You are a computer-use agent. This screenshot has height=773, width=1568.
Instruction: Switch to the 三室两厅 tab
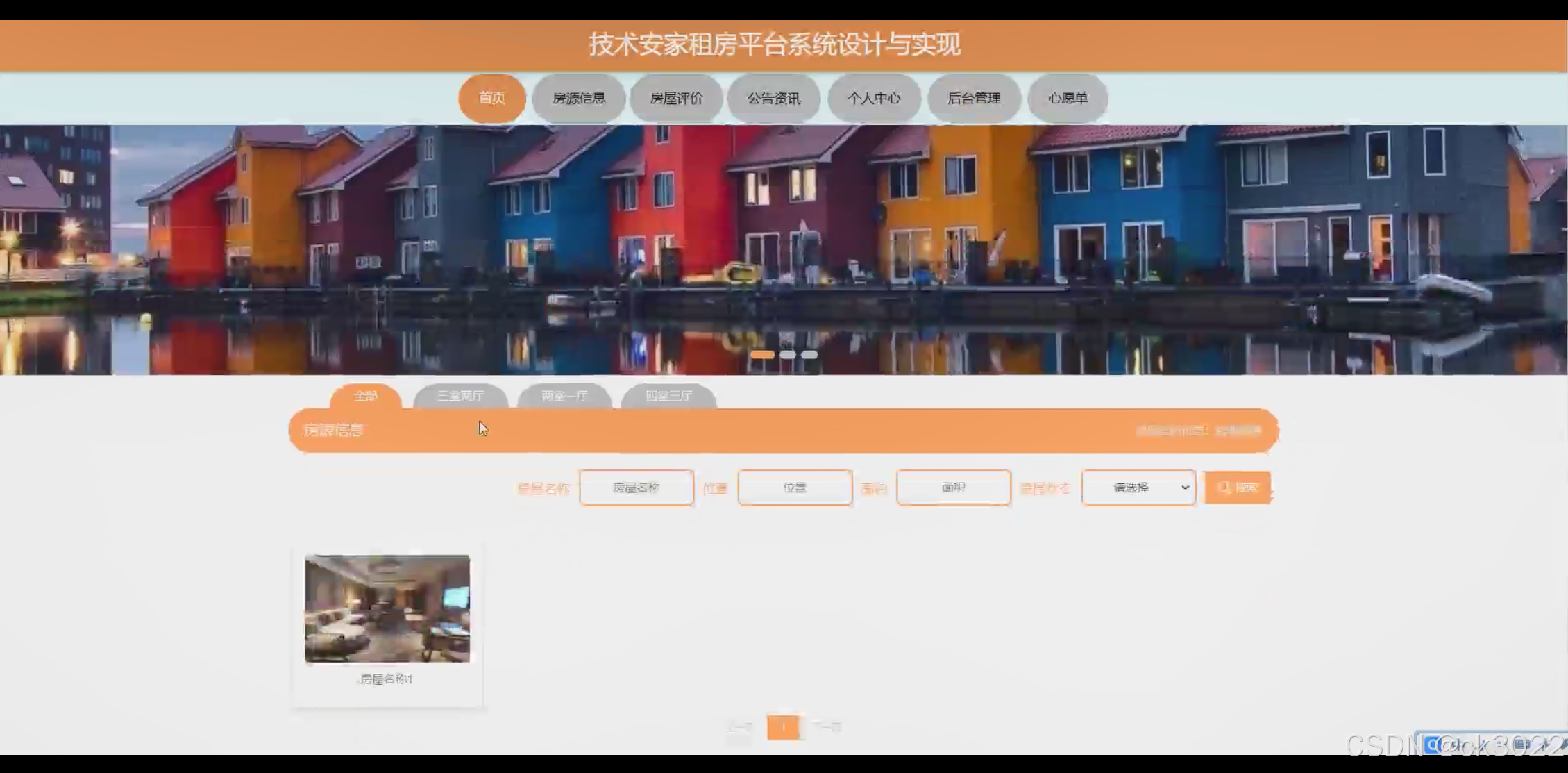[x=460, y=396]
